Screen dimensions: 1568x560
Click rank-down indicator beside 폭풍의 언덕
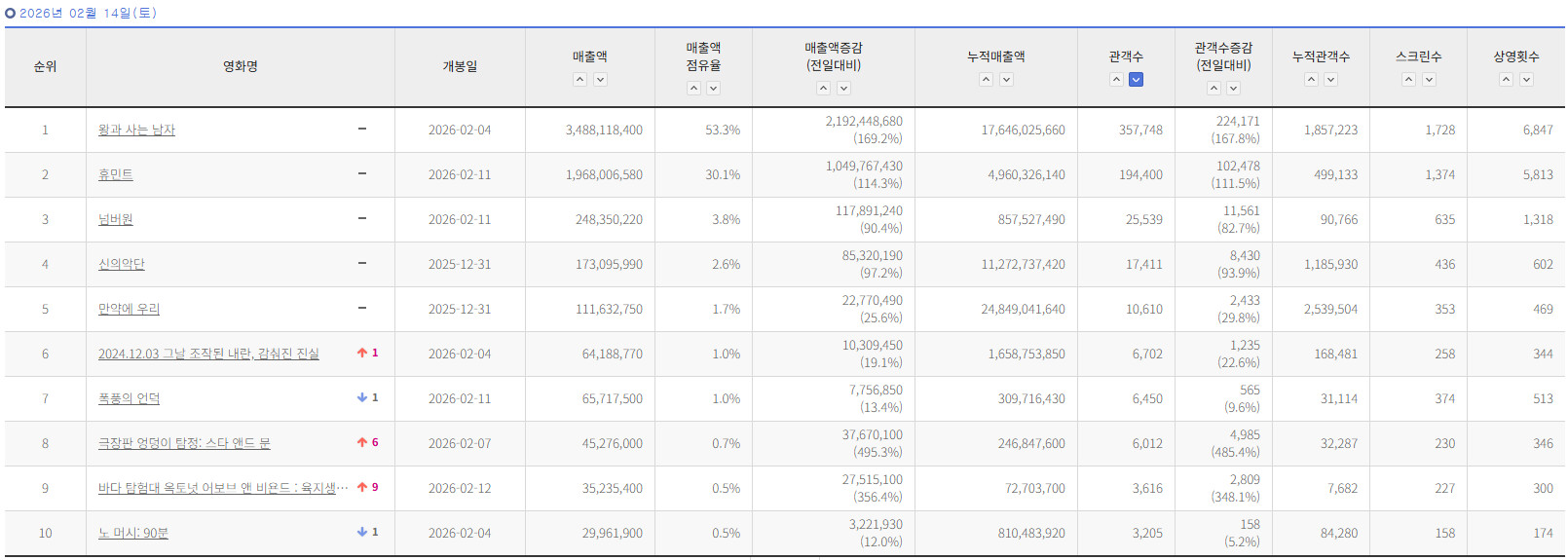coord(368,397)
